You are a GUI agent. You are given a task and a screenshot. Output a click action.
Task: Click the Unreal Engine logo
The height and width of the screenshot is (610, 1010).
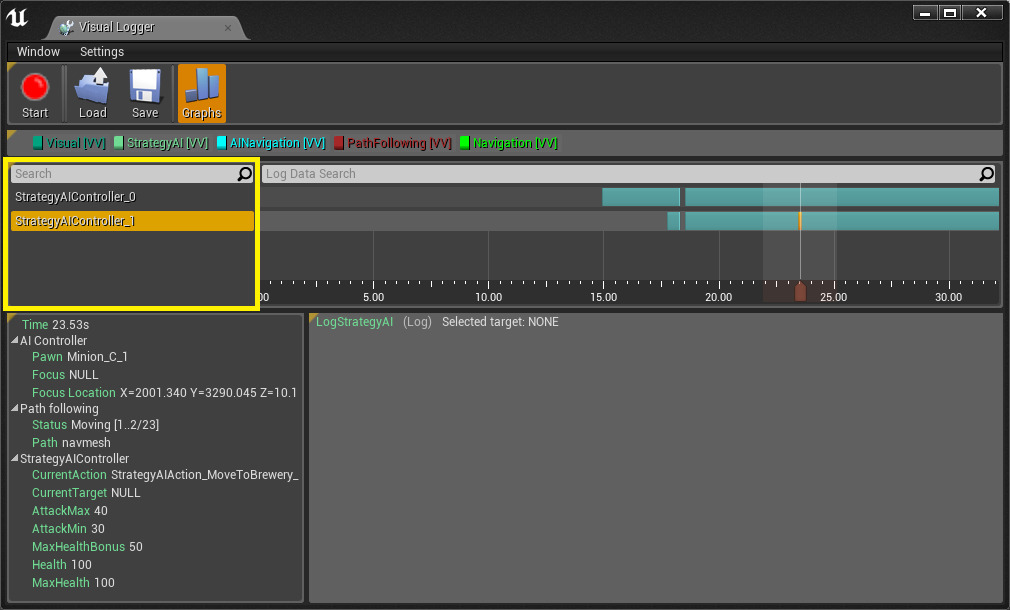point(17,18)
